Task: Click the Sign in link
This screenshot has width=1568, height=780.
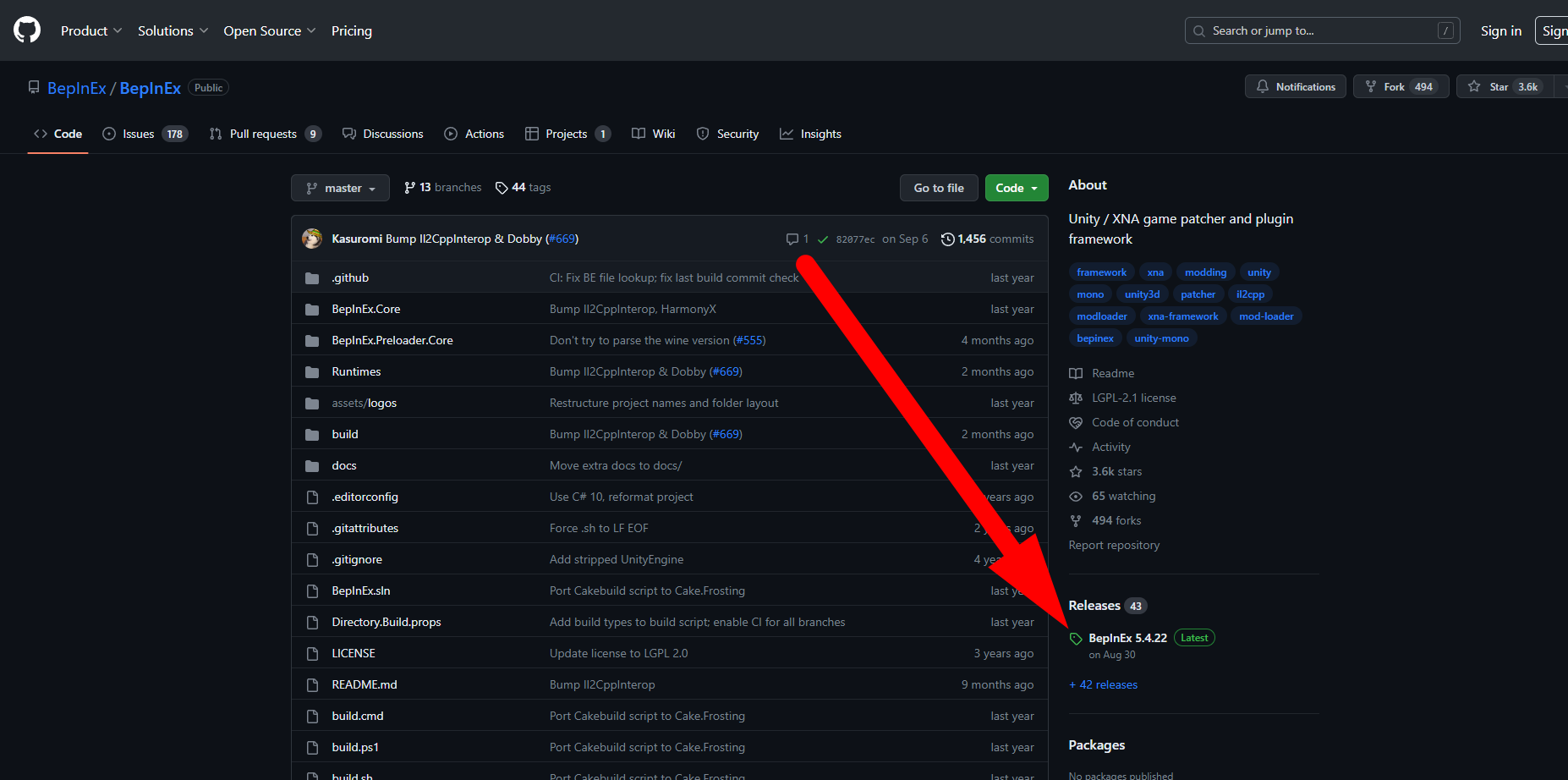Action: 1501,30
